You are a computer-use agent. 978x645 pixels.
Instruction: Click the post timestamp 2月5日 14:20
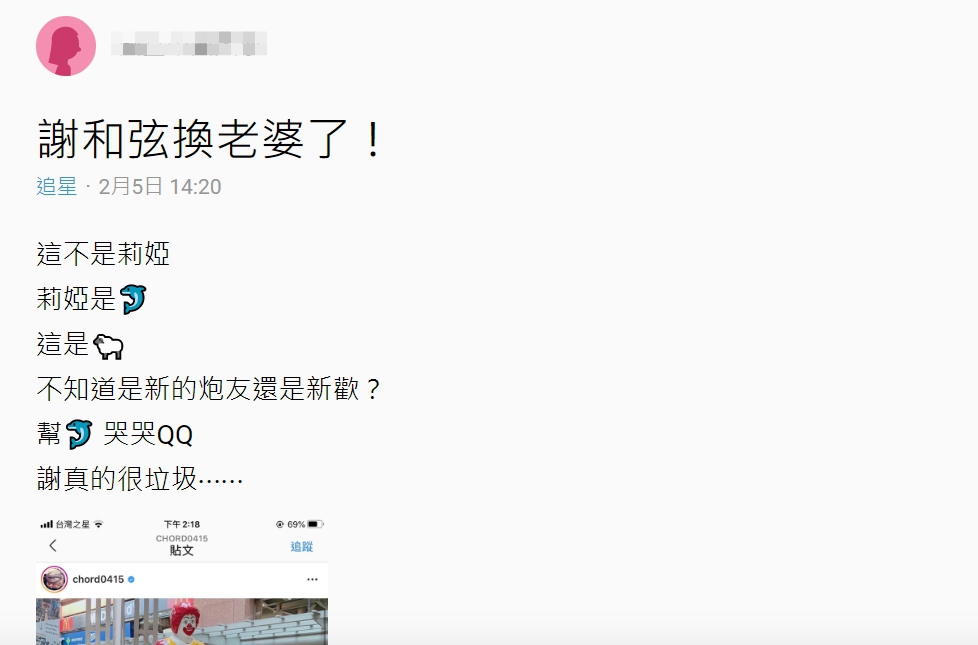160,187
